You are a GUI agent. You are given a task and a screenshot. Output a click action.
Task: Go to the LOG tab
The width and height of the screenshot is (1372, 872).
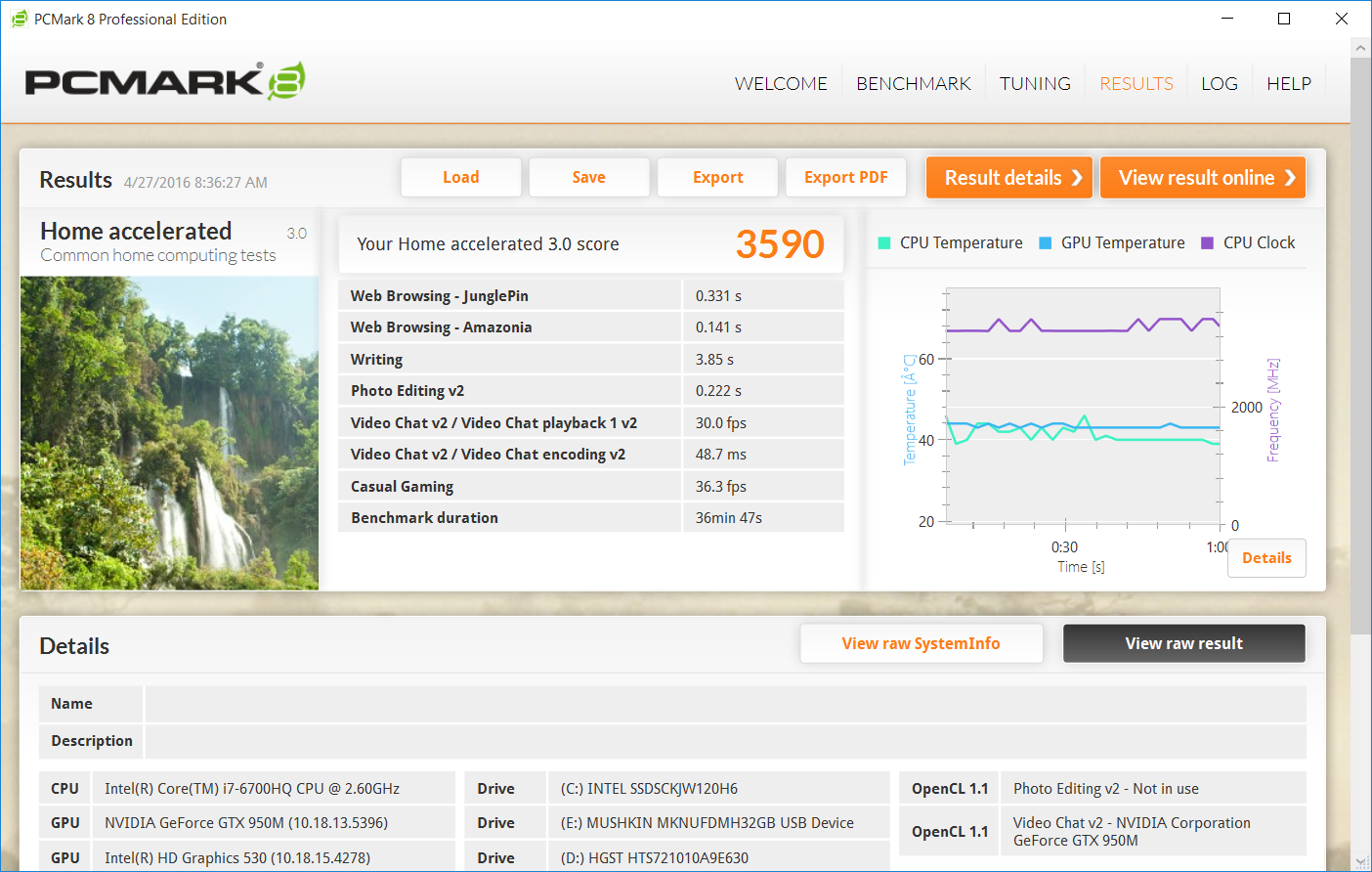[x=1220, y=84]
